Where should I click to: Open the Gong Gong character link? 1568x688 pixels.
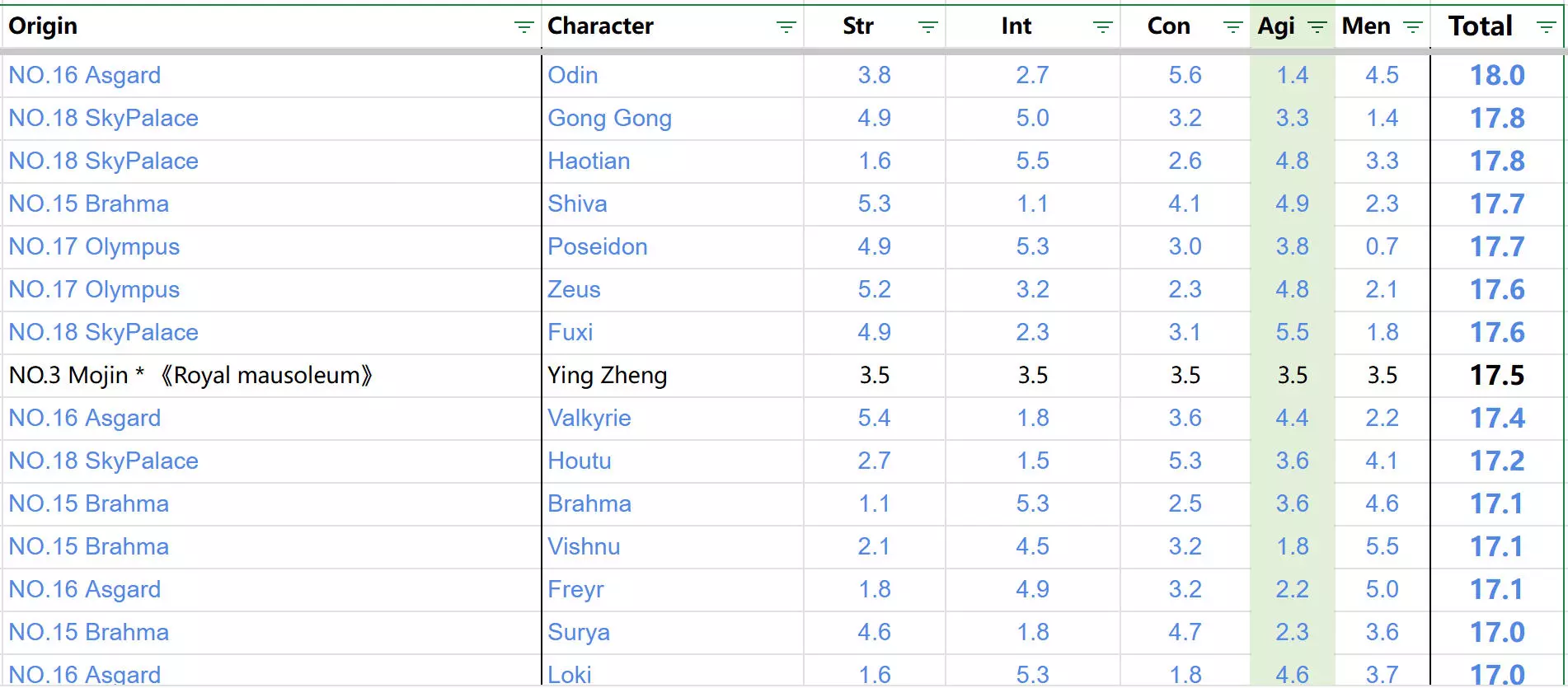(x=609, y=118)
